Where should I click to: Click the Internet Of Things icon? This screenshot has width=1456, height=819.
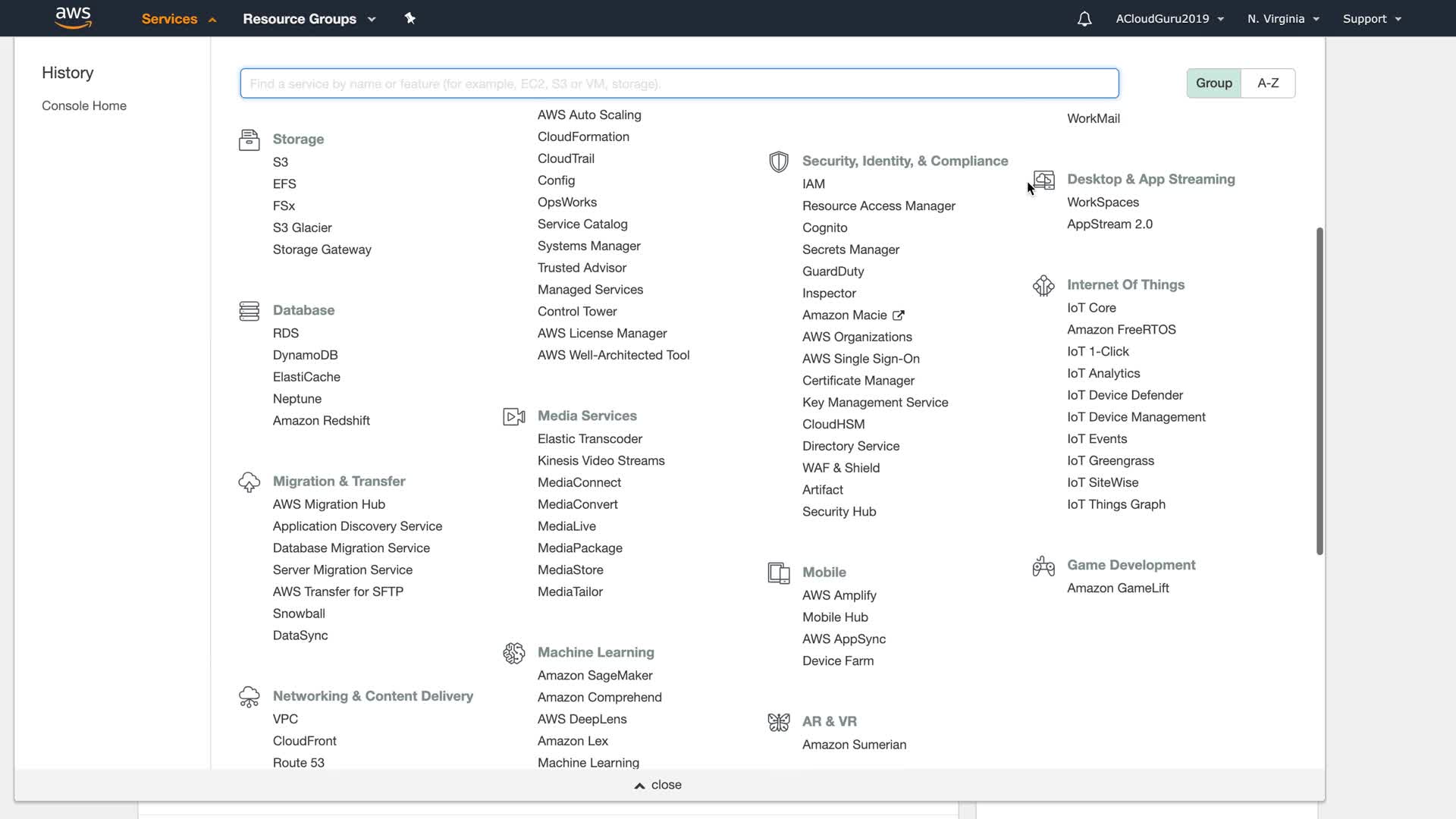(1043, 286)
